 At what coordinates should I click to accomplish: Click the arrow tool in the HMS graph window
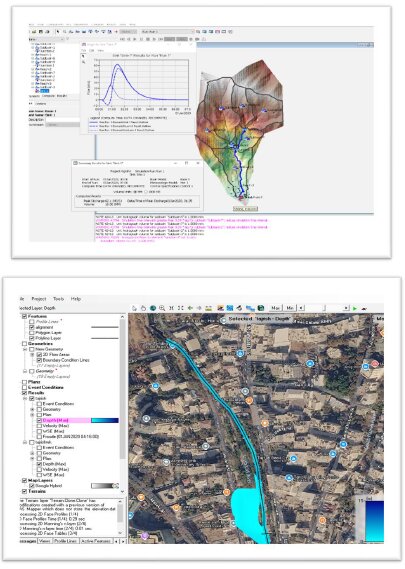(x=83, y=56)
